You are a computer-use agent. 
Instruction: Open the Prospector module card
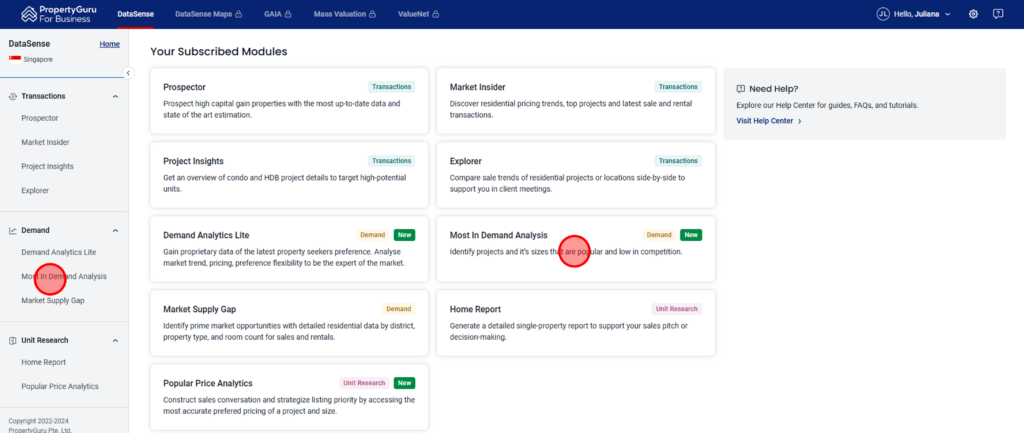[x=289, y=101]
